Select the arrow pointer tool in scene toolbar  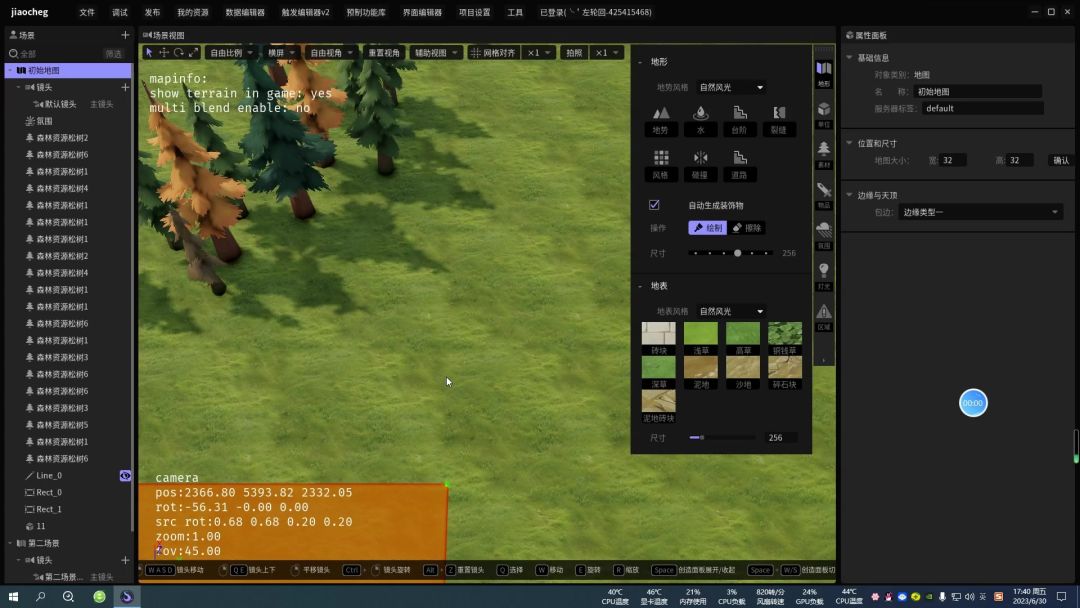coord(149,52)
